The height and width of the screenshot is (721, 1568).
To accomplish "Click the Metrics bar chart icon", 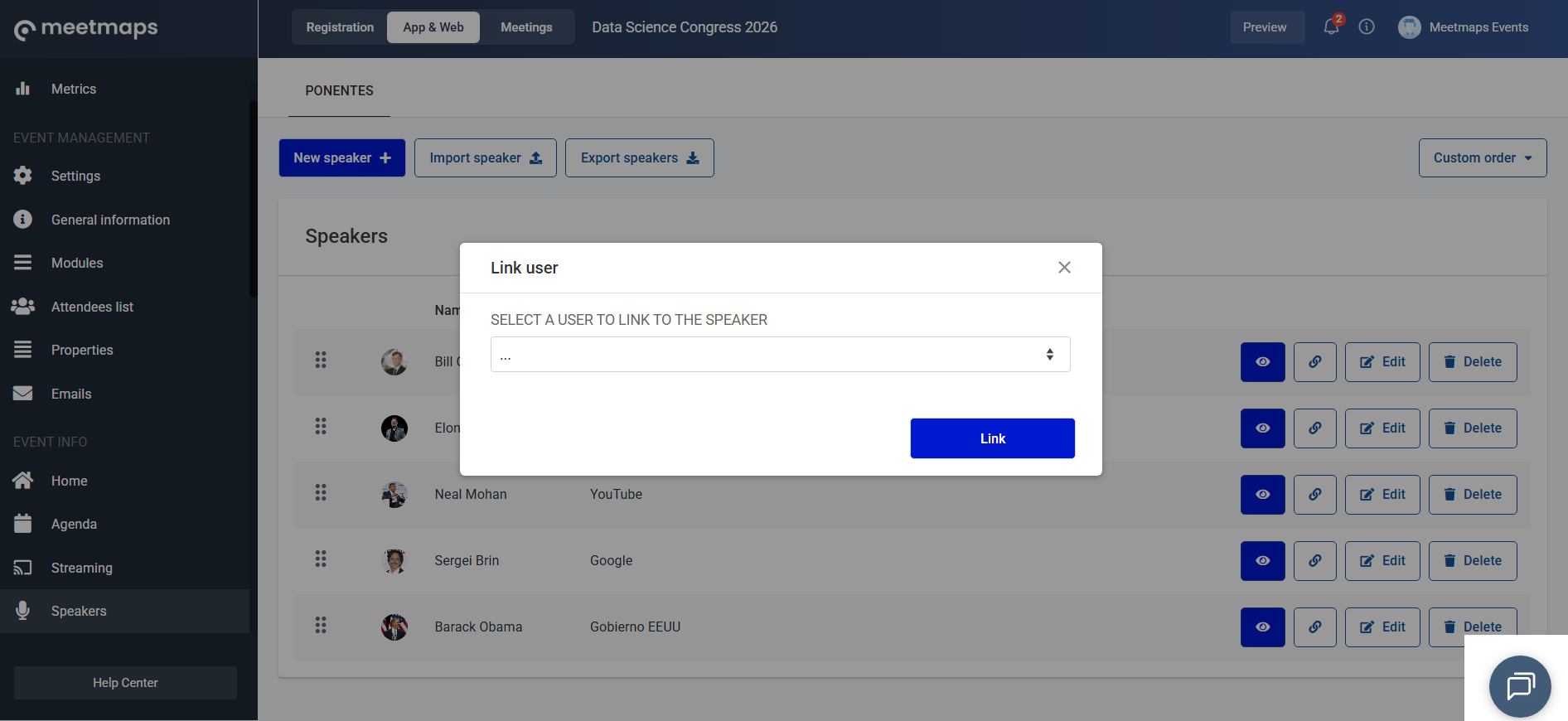I will click(23, 89).
